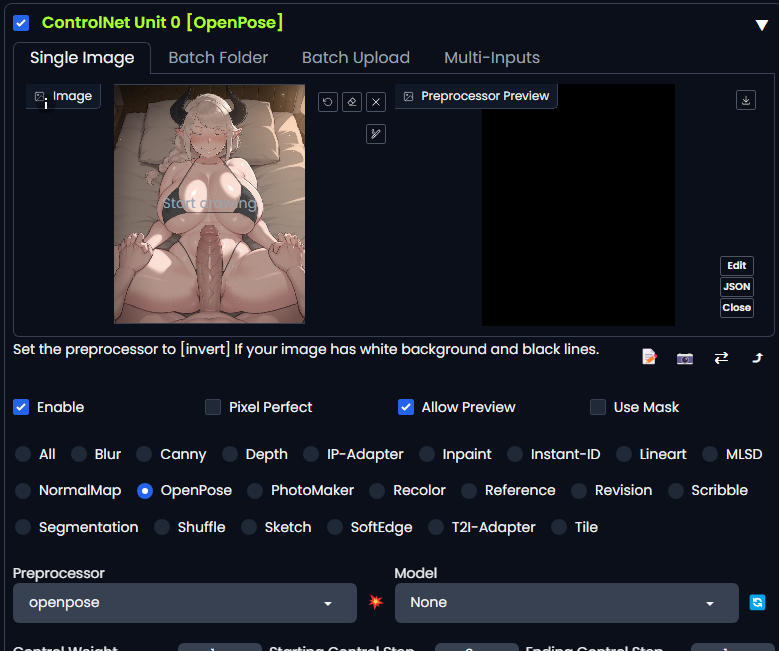This screenshot has width=779, height=651.
Task: Pick the Reference control type
Action: coord(469,490)
